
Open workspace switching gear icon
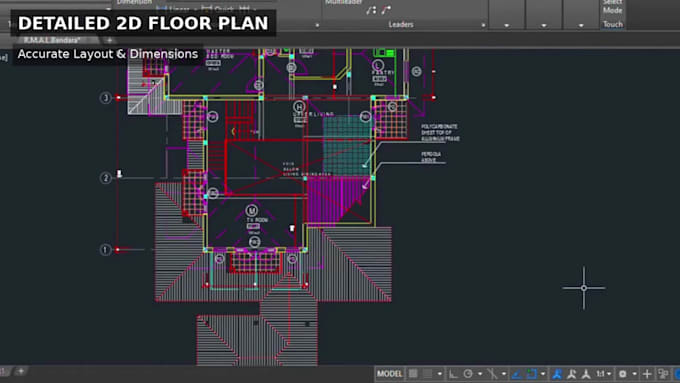(x=623, y=373)
